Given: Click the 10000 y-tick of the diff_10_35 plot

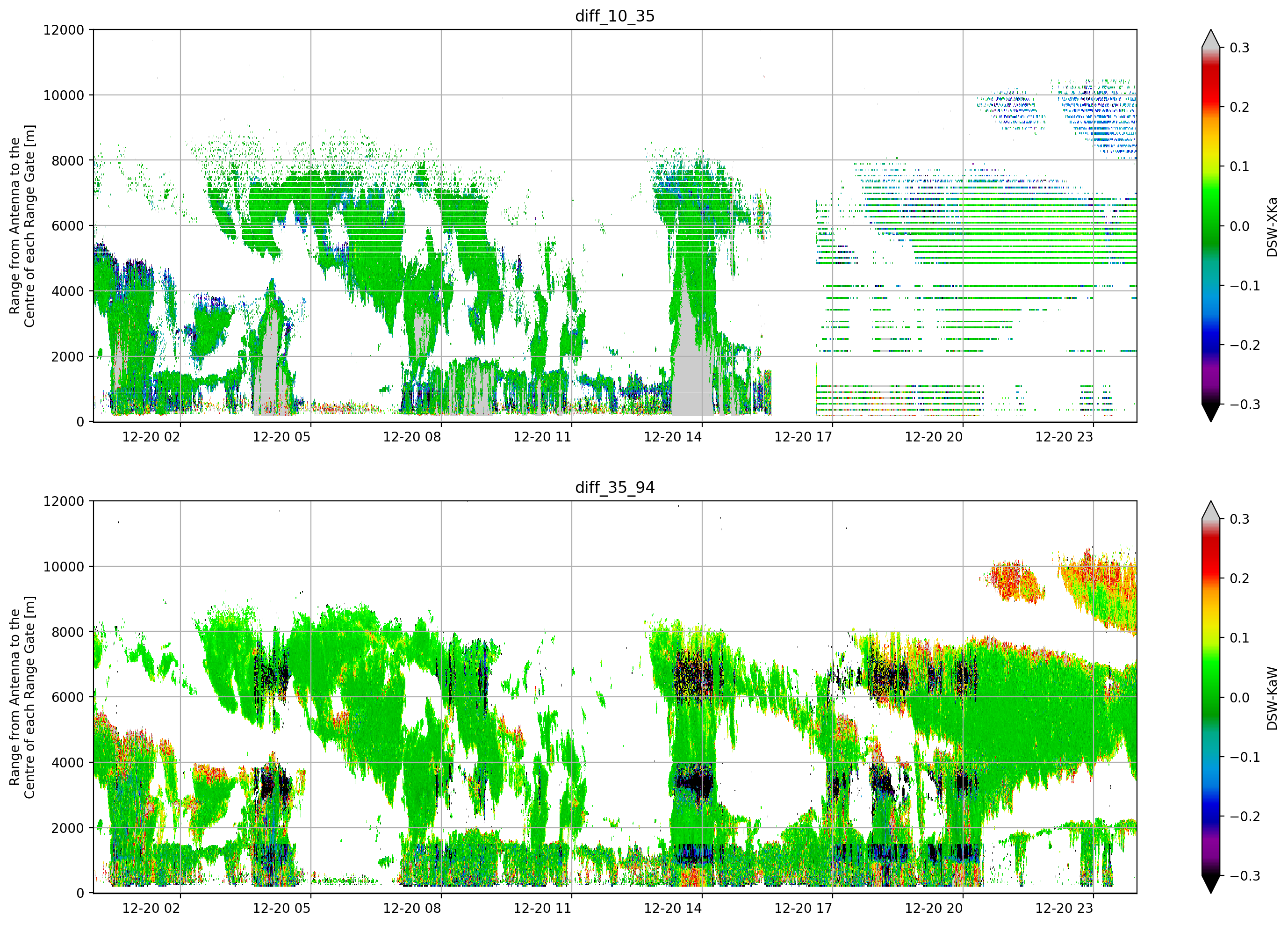Looking at the screenshot, I should click(x=64, y=95).
